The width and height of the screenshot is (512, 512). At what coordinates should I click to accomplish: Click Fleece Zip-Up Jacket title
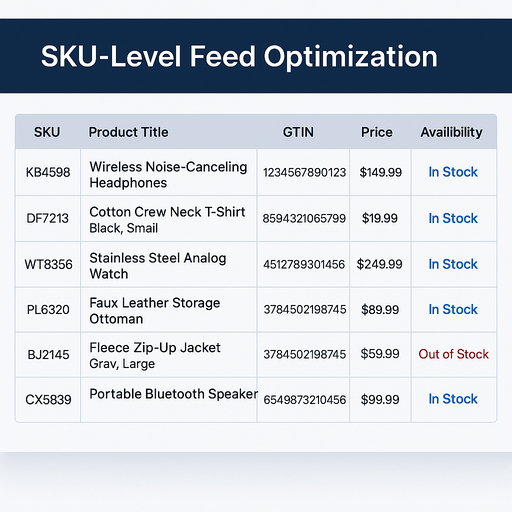[x=155, y=348]
